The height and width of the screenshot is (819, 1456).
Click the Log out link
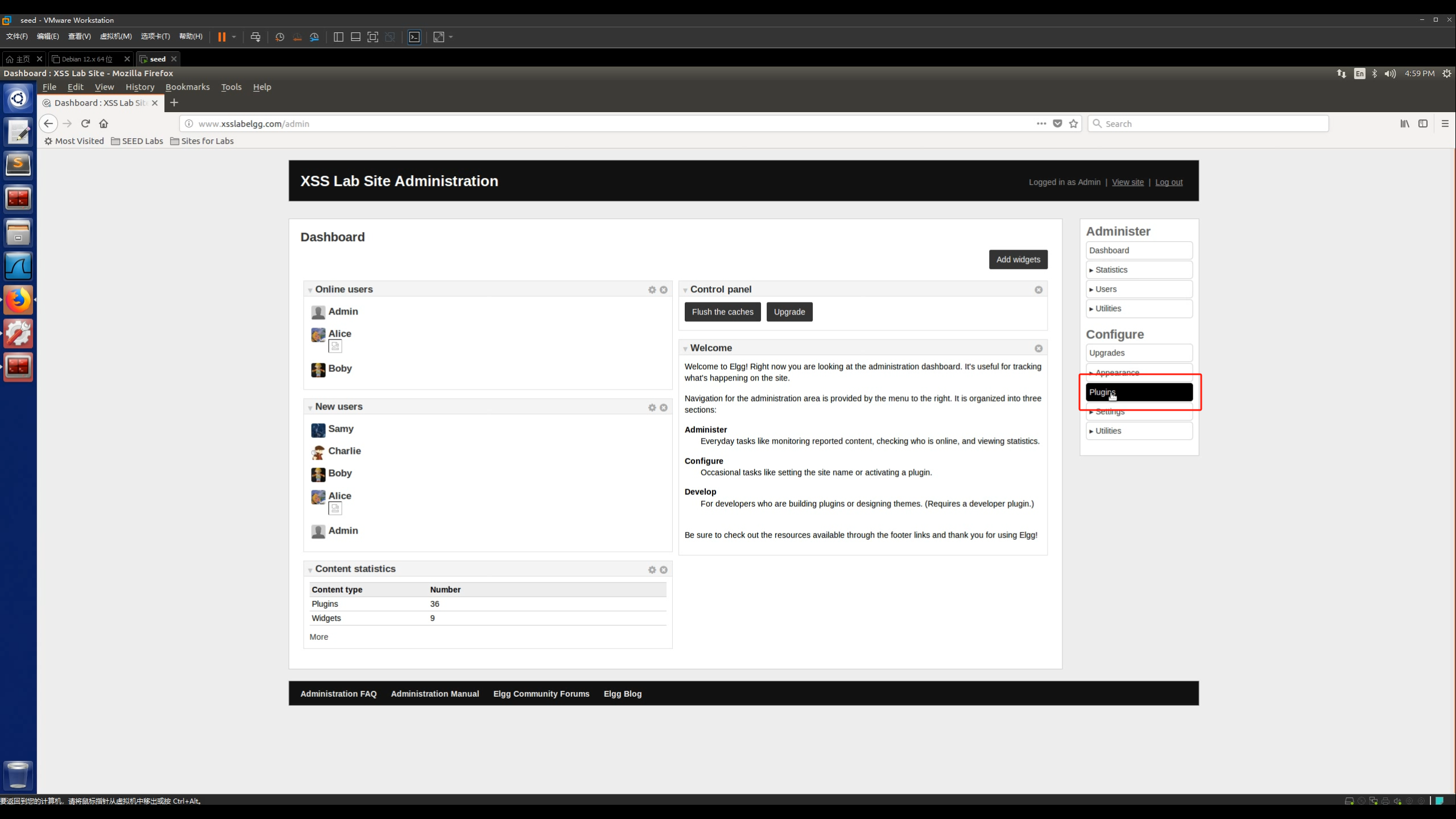click(1168, 183)
